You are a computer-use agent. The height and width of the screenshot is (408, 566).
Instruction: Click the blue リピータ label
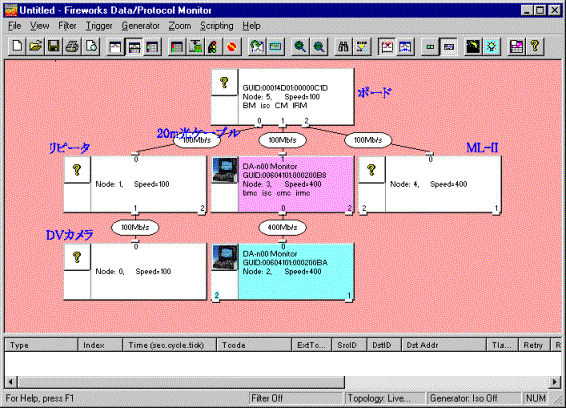(69, 148)
